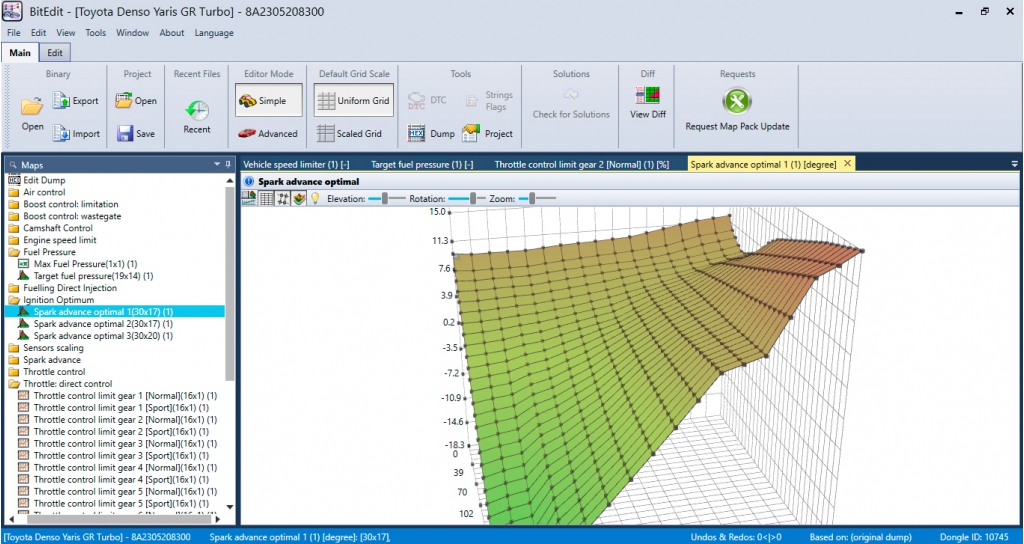Viewport: 1024px width, 544px height.
Task: Adjust the Elevation slider
Action: coord(386,198)
